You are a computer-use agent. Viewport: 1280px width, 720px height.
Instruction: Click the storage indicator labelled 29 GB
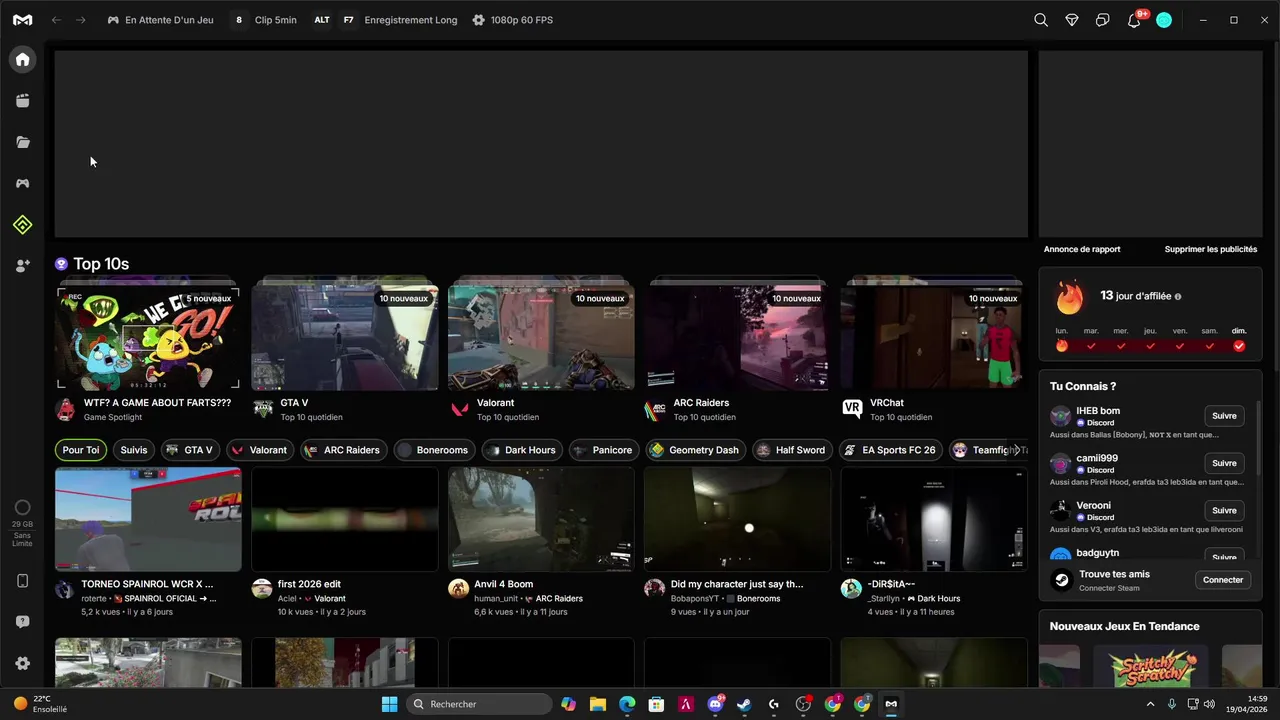[x=22, y=524]
